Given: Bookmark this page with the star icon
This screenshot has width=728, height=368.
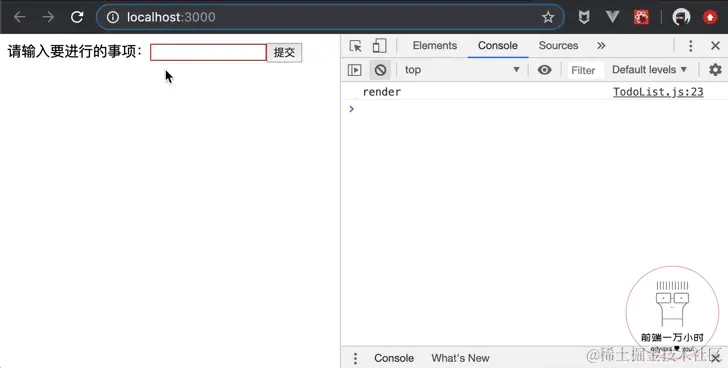Looking at the screenshot, I should pyautogui.click(x=548, y=17).
